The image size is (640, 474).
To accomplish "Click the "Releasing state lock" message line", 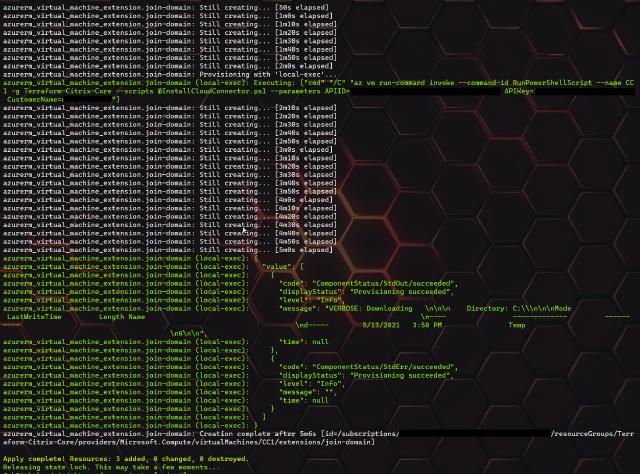I will click(x=110, y=467).
